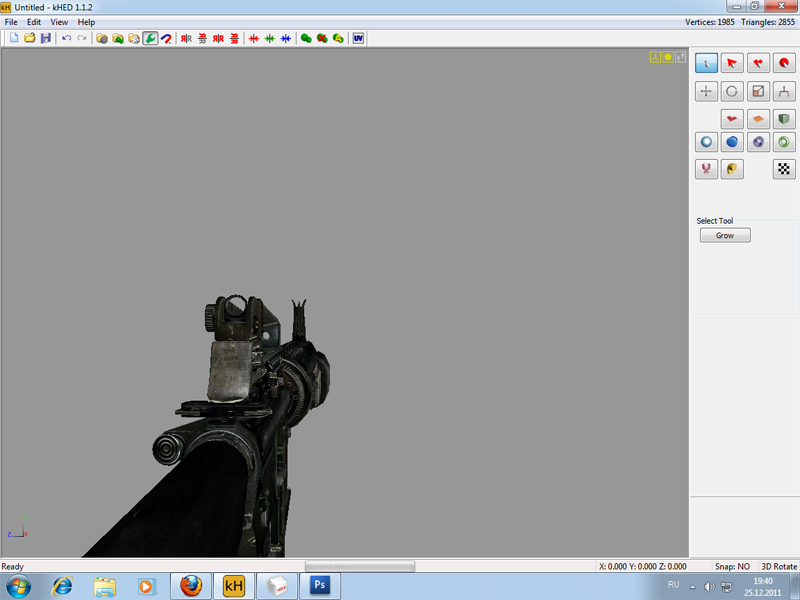Image resolution: width=800 pixels, height=600 pixels.
Task: Select the green torus primitive tool
Action: pyautogui.click(x=784, y=142)
